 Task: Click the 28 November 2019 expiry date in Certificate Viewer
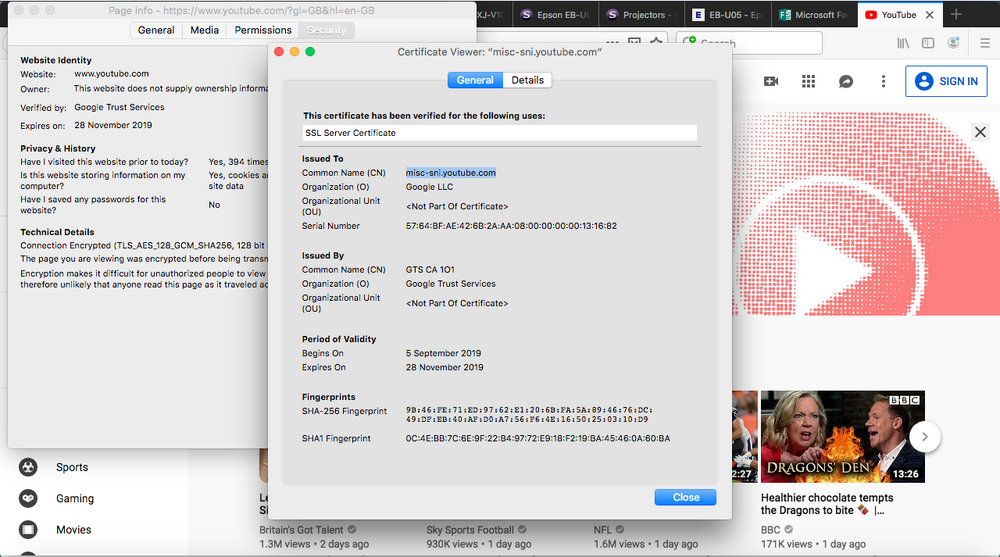(445, 368)
